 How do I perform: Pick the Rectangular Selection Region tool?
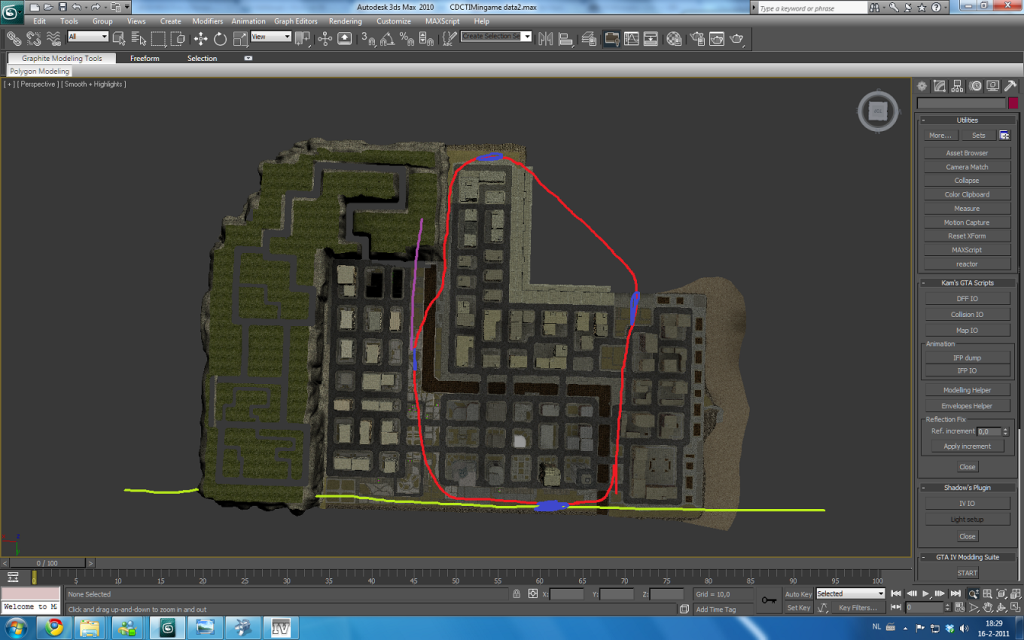point(158,39)
